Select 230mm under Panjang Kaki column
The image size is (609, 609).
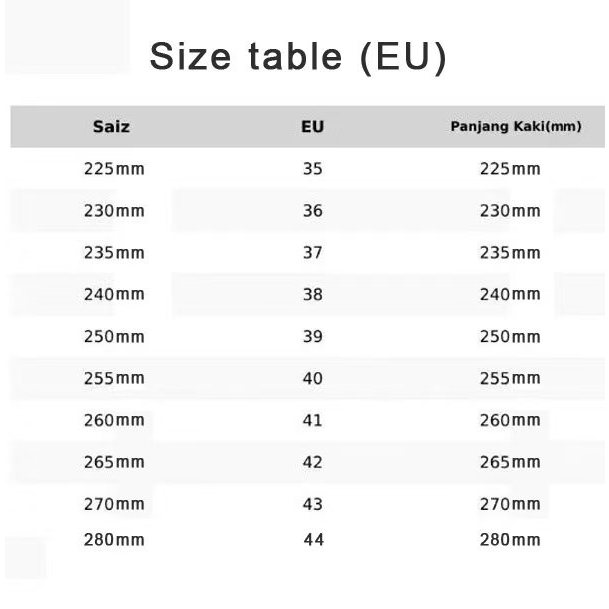(x=510, y=211)
